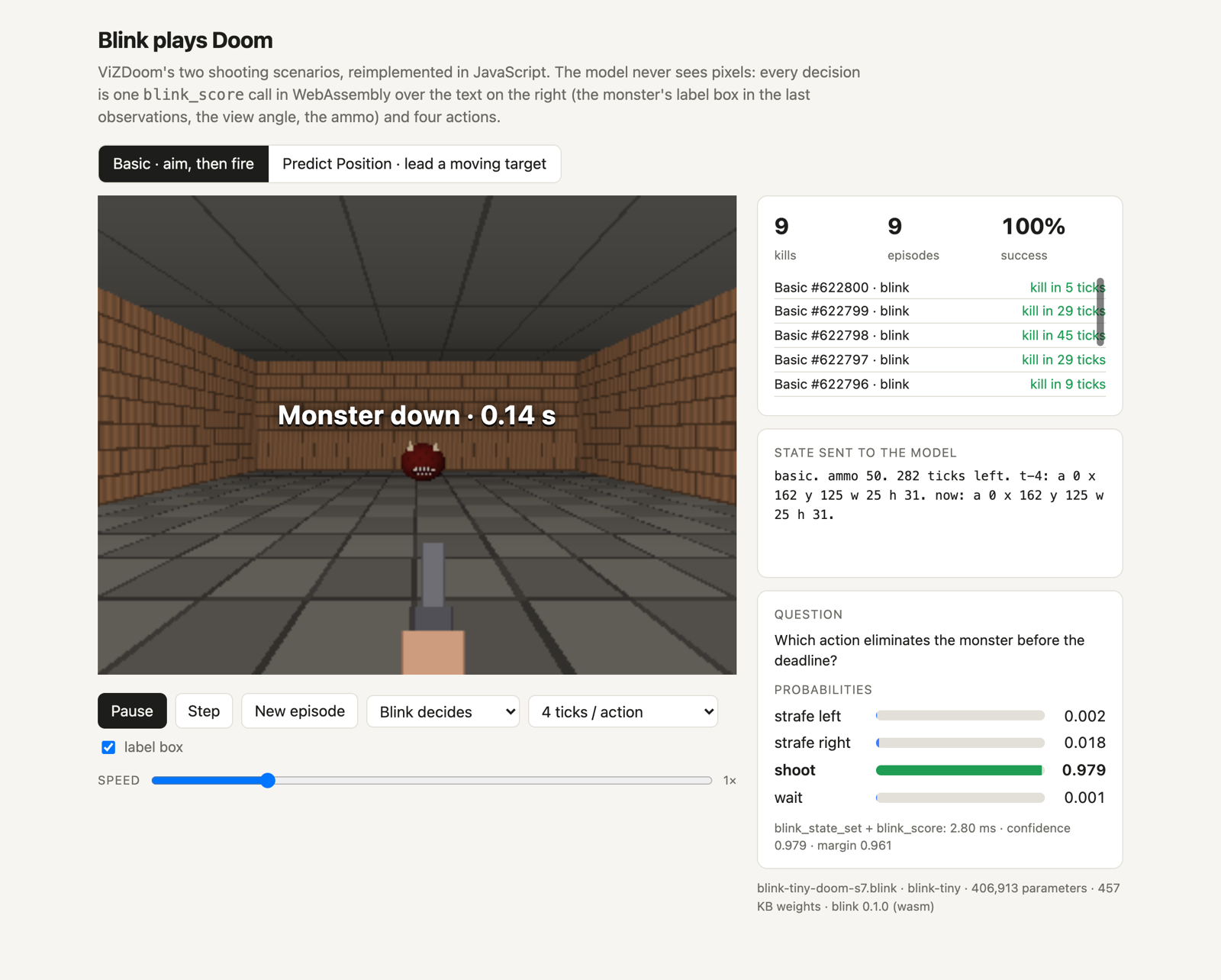This screenshot has height=980, width=1221.
Task: Click the 1x speed readout
Action: click(x=730, y=780)
